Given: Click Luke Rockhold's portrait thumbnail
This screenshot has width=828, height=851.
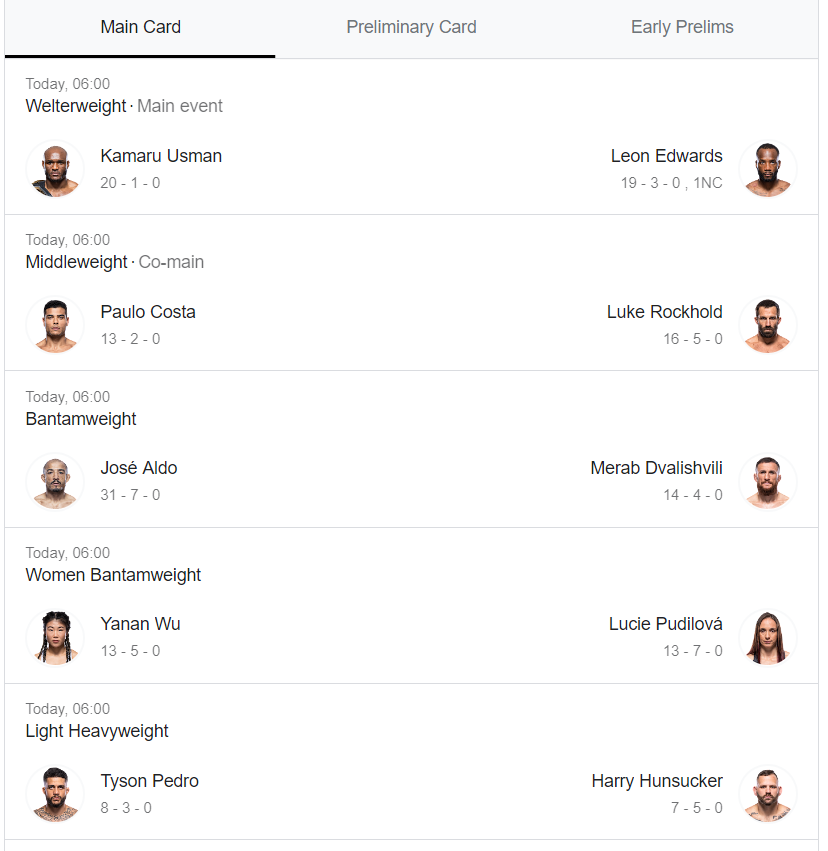Looking at the screenshot, I should pyautogui.click(x=768, y=325).
